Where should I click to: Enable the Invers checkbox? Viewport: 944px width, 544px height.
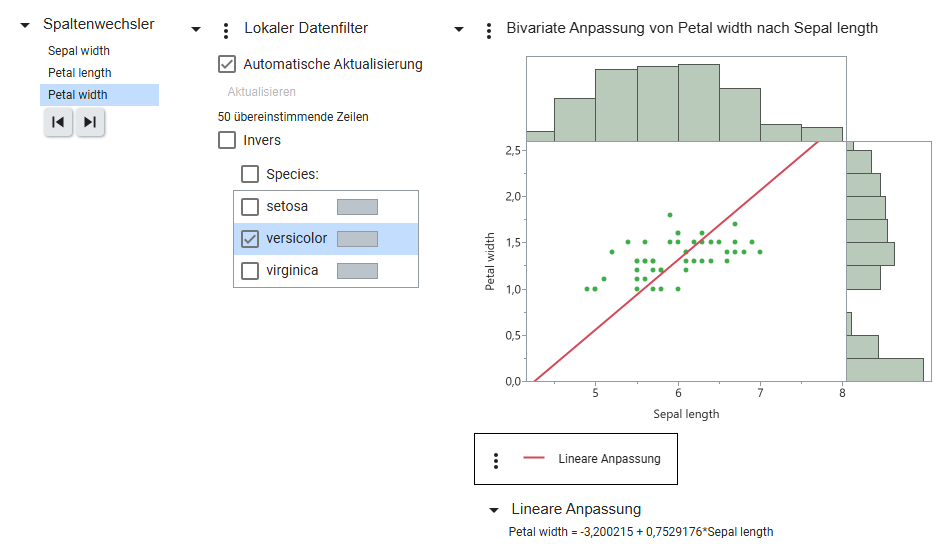227,140
